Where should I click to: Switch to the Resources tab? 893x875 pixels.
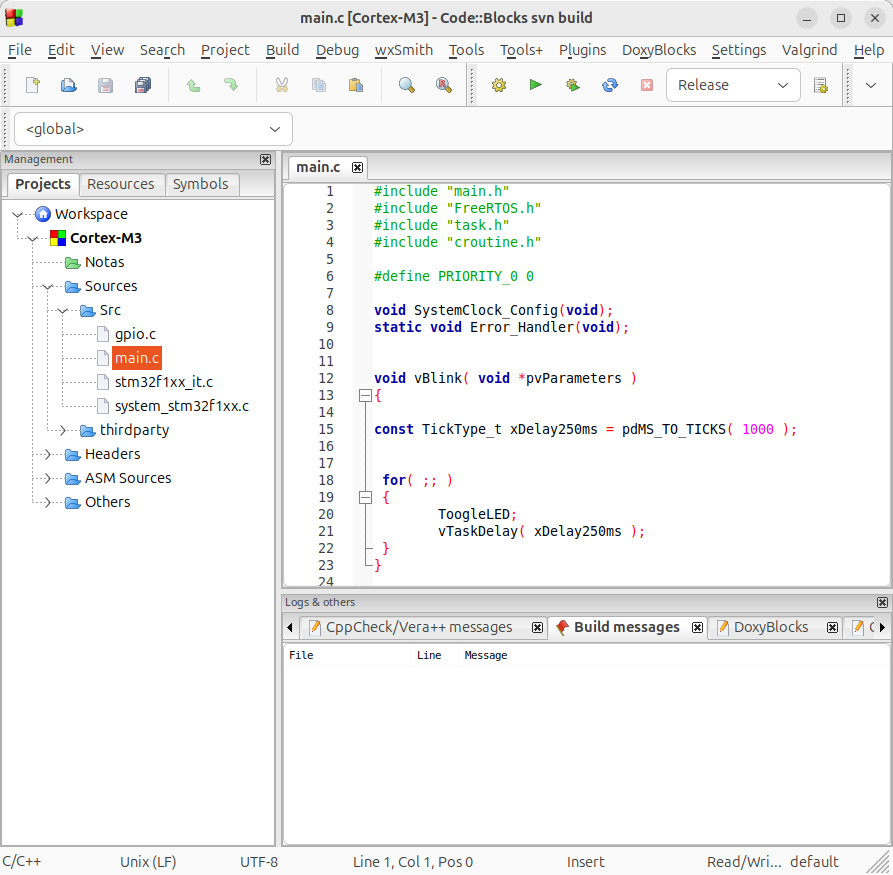click(x=121, y=184)
